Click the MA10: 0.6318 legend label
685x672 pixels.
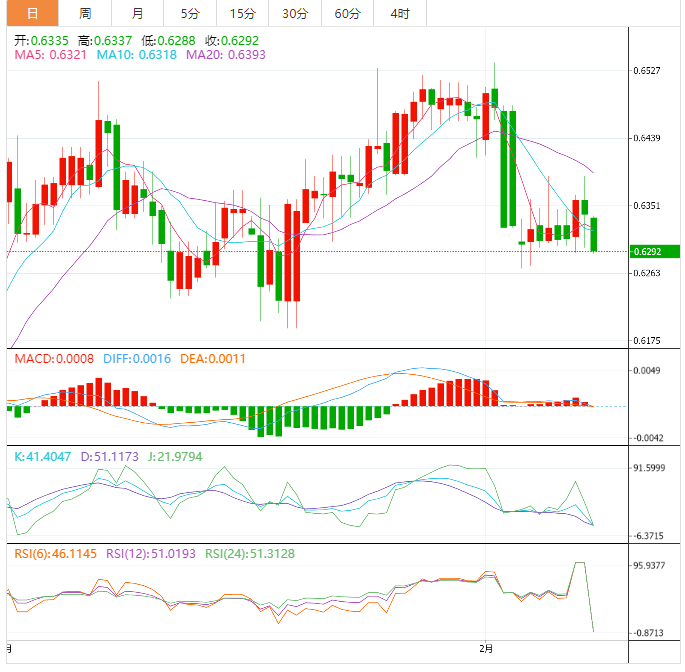(137, 55)
